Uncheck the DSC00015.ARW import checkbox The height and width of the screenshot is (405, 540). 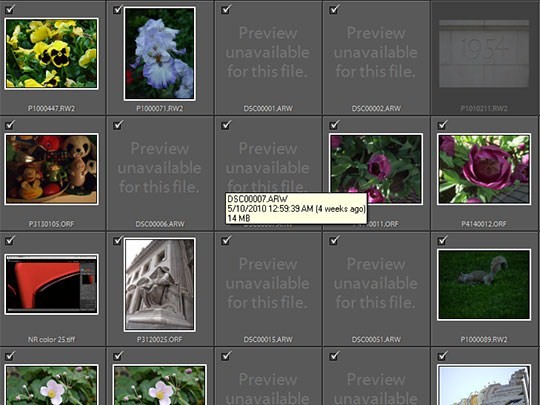[x=226, y=240]
